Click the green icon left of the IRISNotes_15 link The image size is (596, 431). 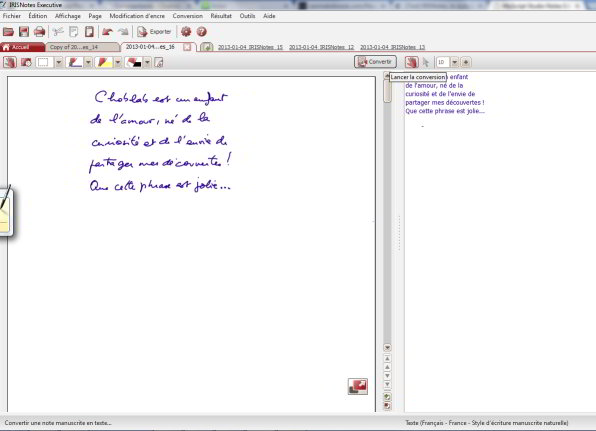(x=206, y=47)
